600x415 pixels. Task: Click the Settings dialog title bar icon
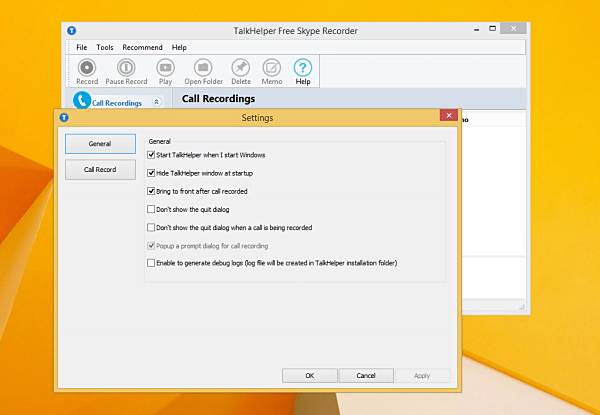point(64,117)
